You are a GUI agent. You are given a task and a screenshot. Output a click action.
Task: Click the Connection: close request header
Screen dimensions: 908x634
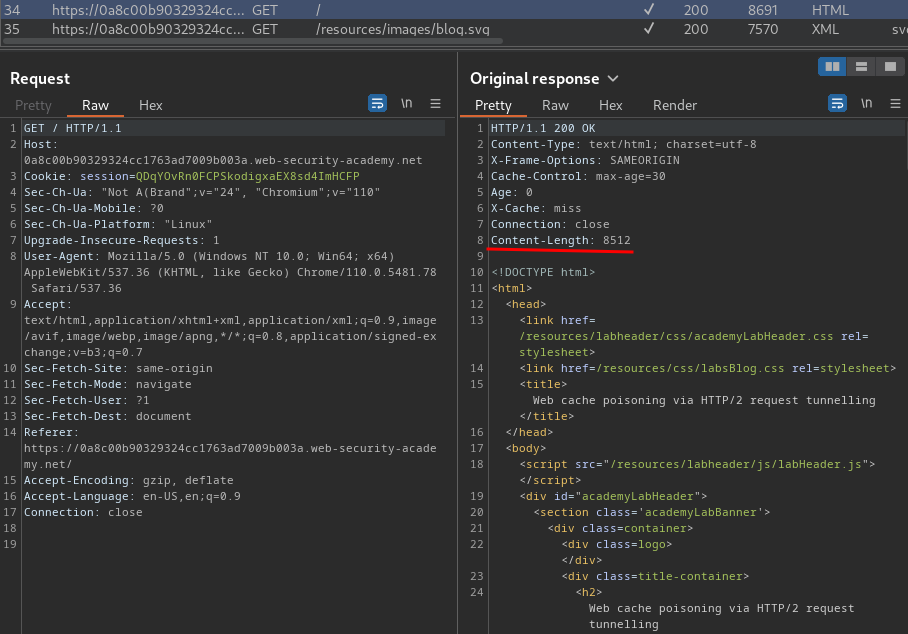click(83, 512)
